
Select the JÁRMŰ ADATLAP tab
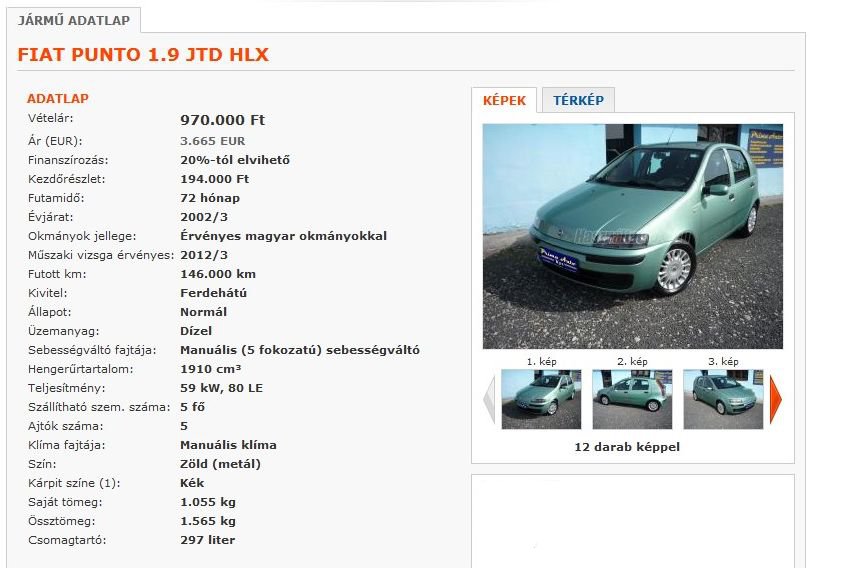coord(74,21)
